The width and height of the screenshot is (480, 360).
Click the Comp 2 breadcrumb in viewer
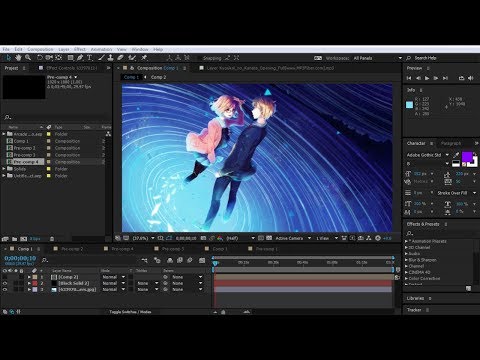pos(158,77)
